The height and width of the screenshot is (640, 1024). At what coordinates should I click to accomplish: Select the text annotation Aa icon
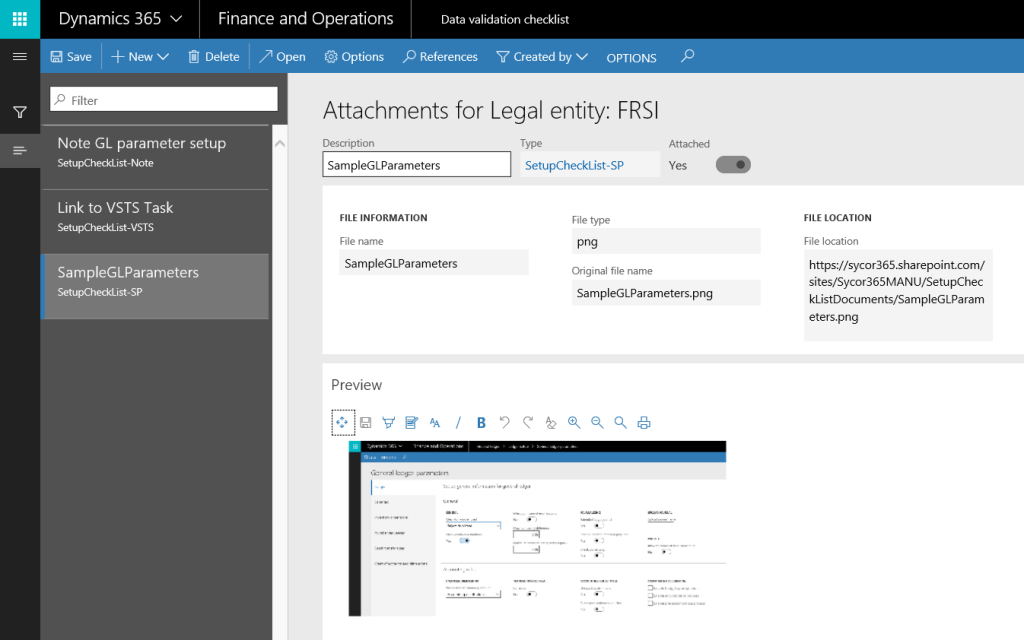(434, 422)
